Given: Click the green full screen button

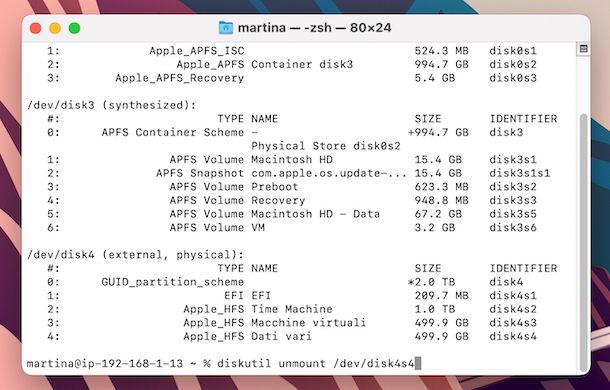Looking at the screenshot, I should click(x=74, y=28).
